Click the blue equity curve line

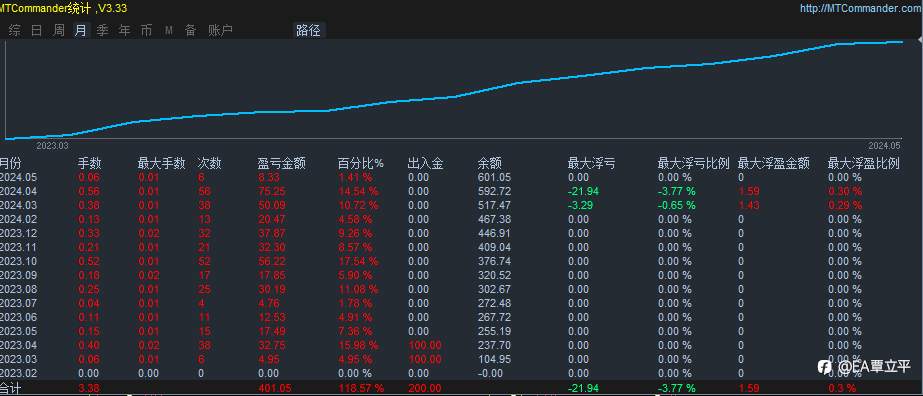453,96
